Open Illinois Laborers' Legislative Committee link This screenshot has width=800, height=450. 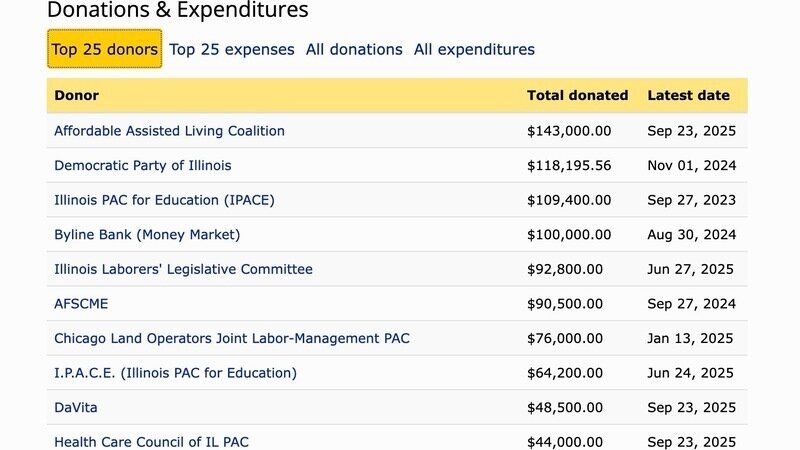[x=183, y=269]
